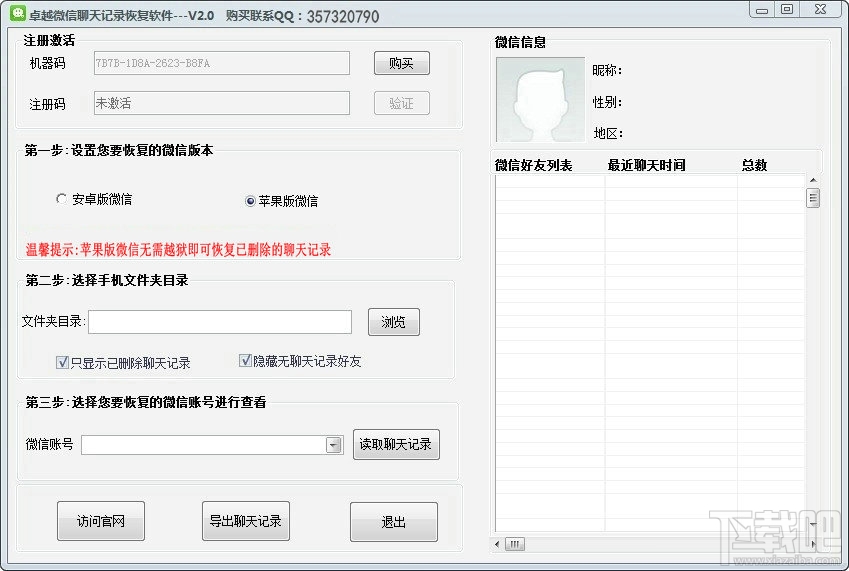The image size is (849, 571).
Task: Click the vertical scrollbar thumb
Action: 813,198
